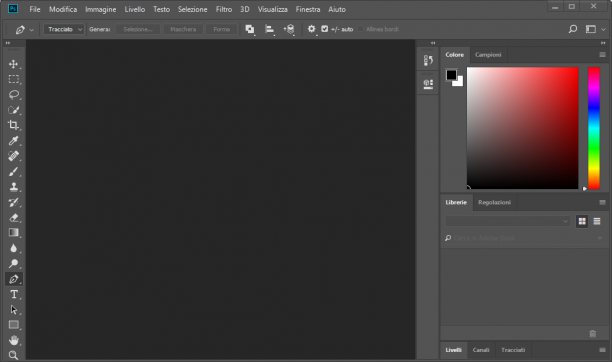
Task: Switch to the Tracciati tab
Action: [513, 350]
